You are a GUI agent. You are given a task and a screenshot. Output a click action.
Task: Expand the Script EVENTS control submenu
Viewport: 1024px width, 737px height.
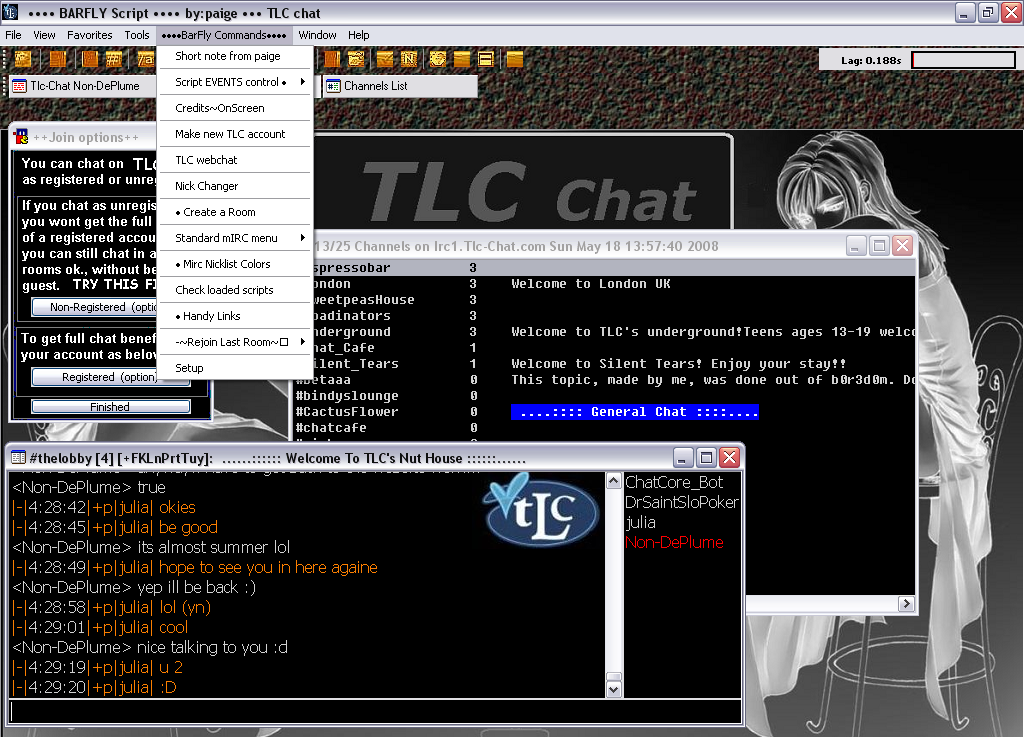[x=235, y=82]
